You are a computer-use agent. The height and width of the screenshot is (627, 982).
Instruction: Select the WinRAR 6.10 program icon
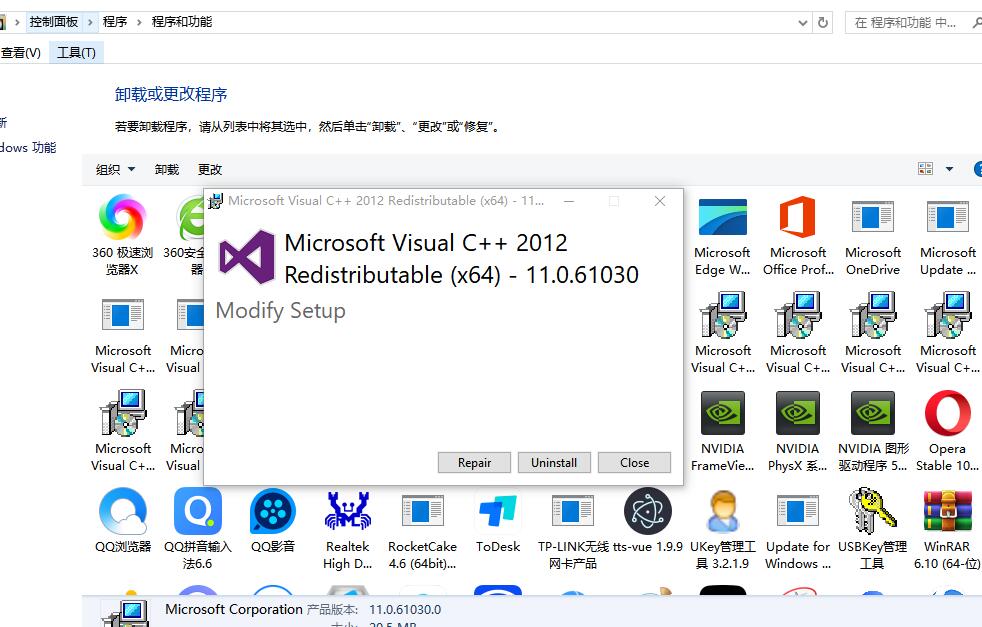point(948,512)
